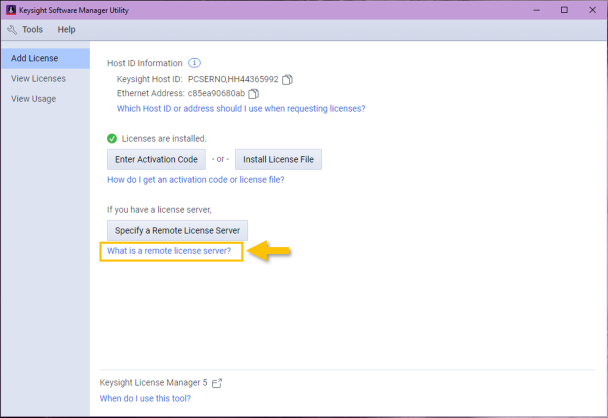Click the Keysight Host ID value text

(233, 79)
